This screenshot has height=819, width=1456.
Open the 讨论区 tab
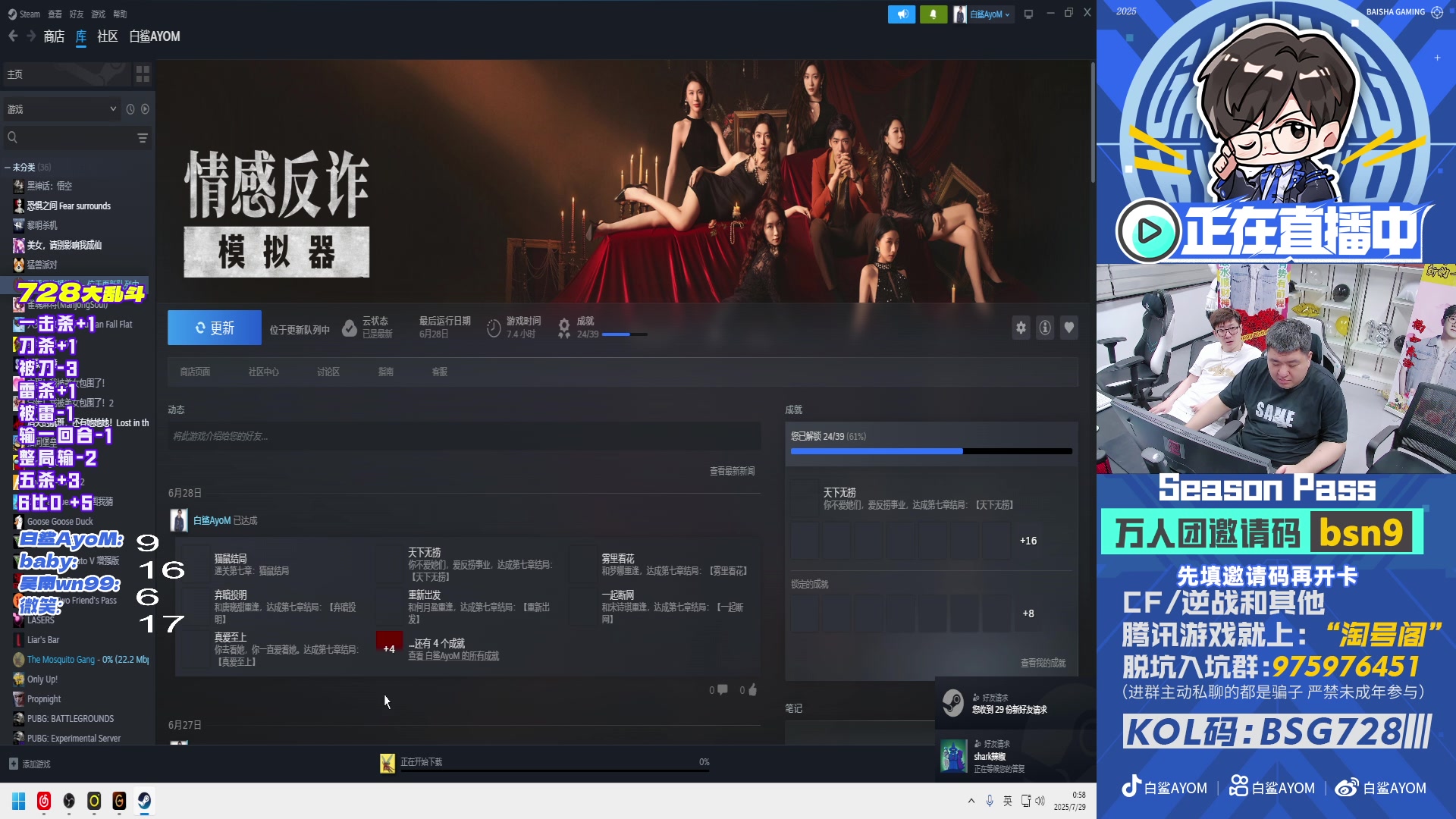328,372
